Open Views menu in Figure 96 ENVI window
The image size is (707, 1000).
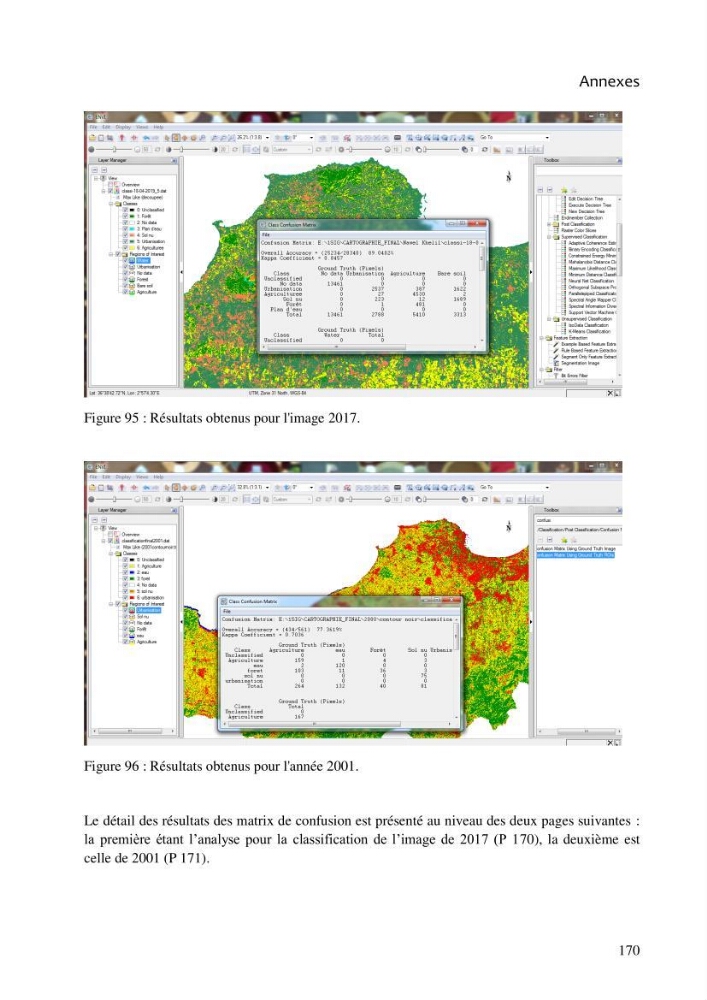pyautogui.click(x=142, y=476)
